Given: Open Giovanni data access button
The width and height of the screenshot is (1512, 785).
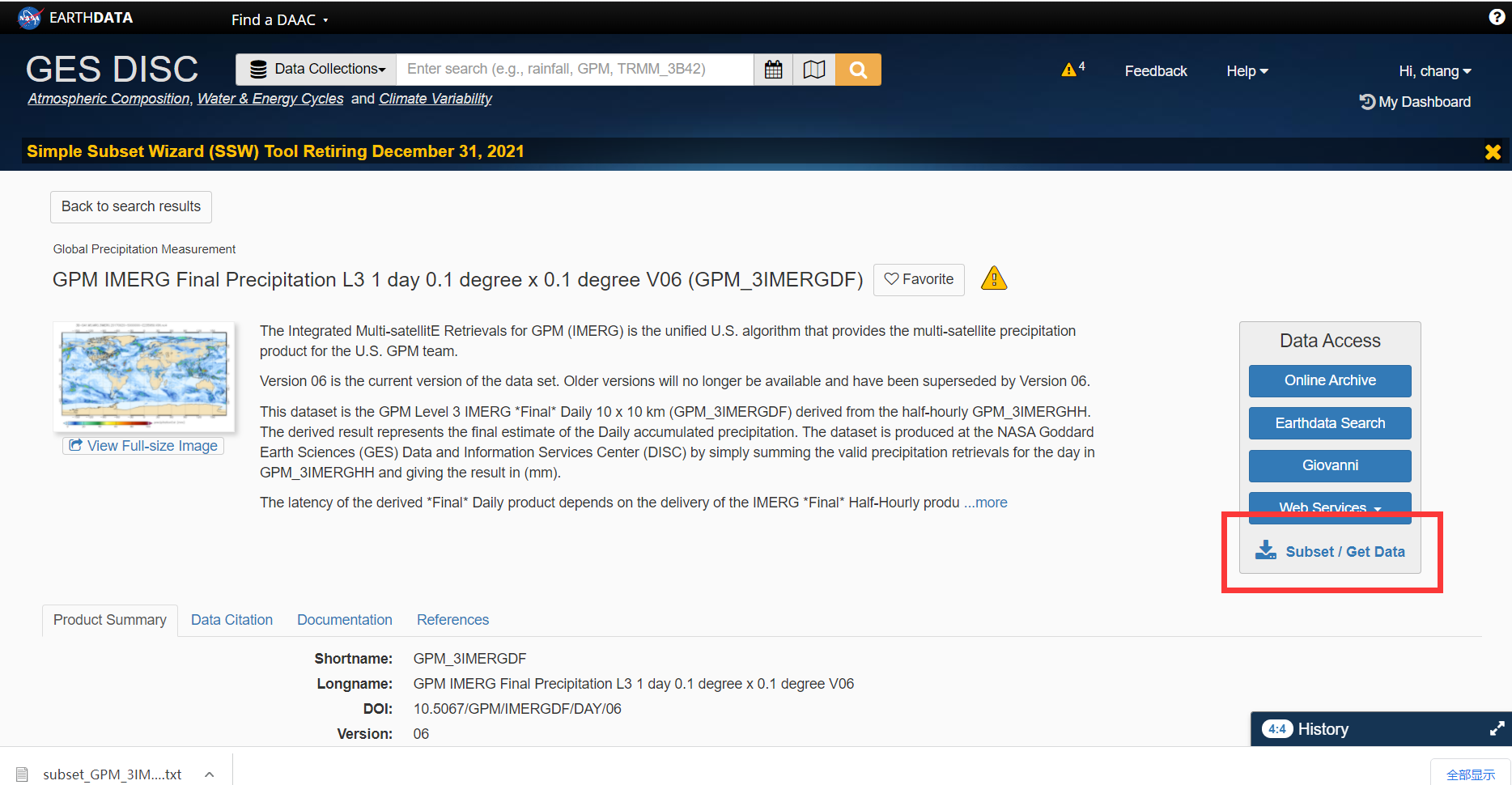Looking at the screenshot, I should 1330,465.
